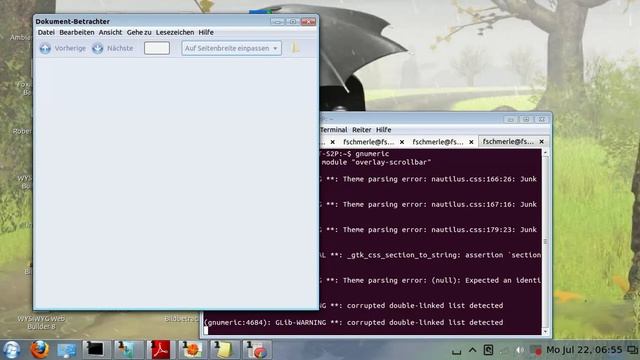Open the Bearbeiten menu
The height and width of the screenshot is (360, 640).
pos(77,32)
